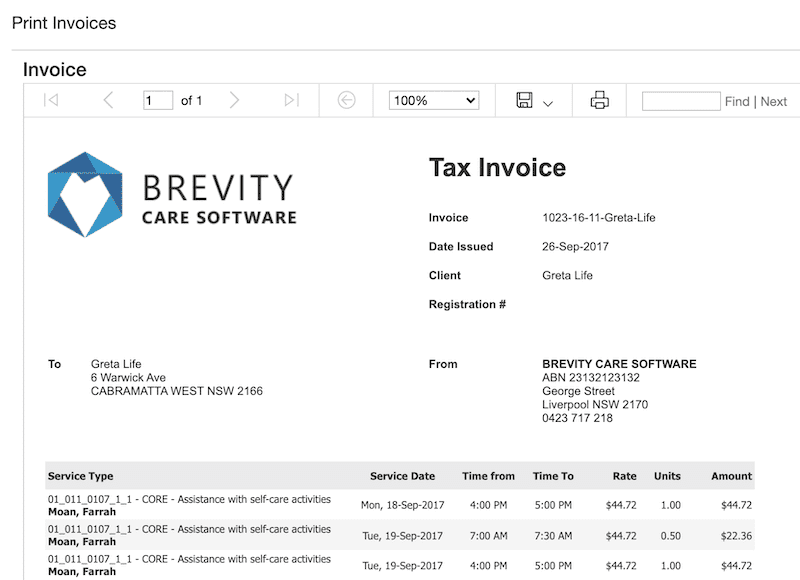Click the Amount column header

[x=732, y=476]
